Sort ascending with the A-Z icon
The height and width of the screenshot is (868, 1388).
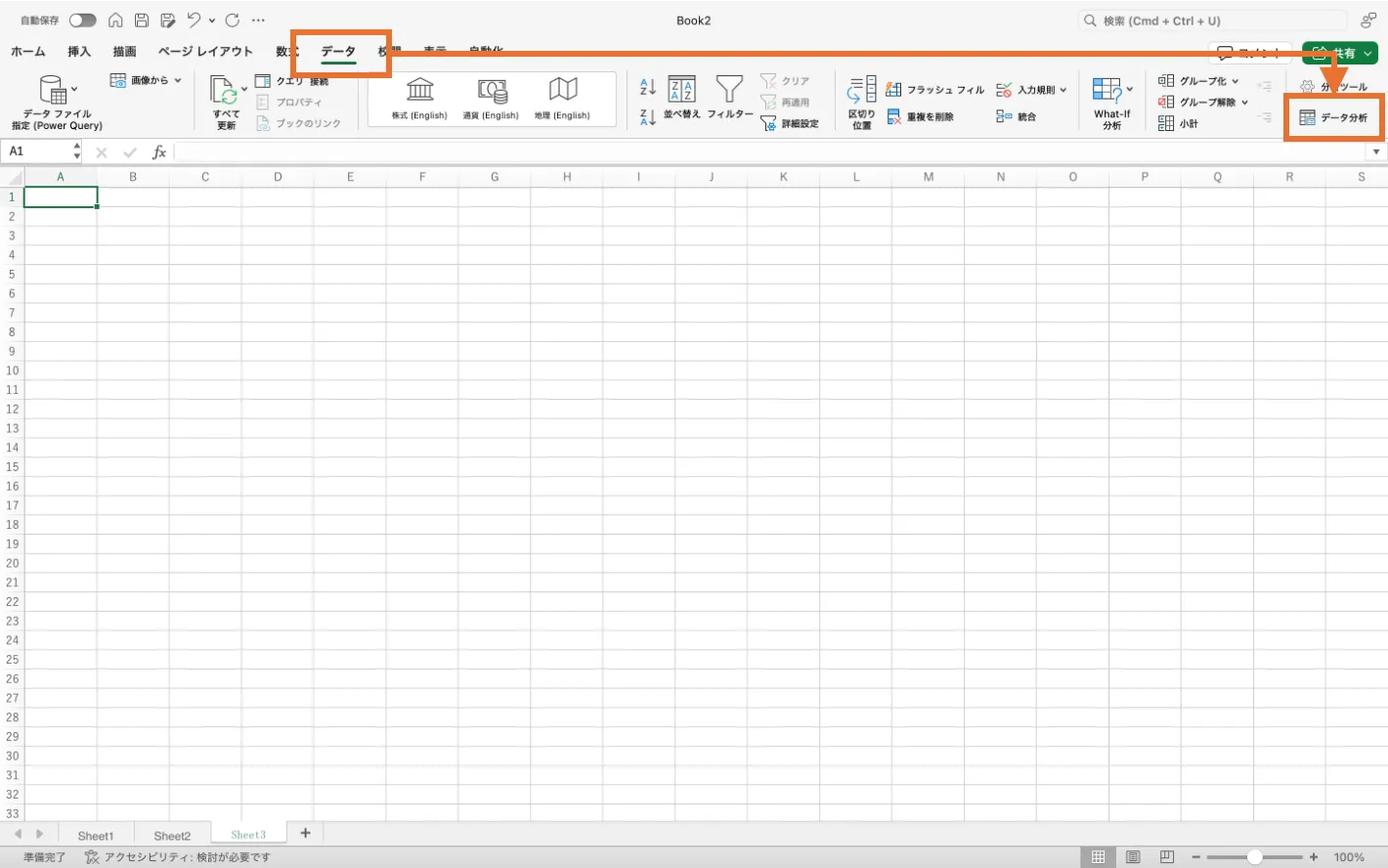click(647, 87)
